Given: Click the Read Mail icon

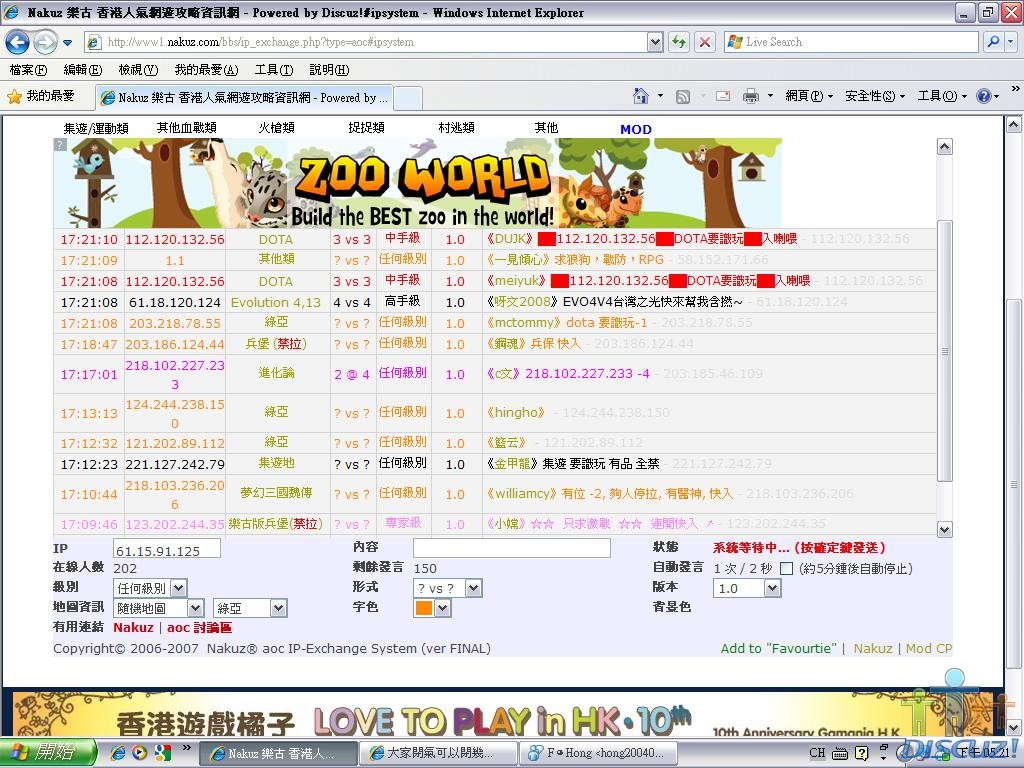Looking at the screenshot, I should [x=723, y=96].
